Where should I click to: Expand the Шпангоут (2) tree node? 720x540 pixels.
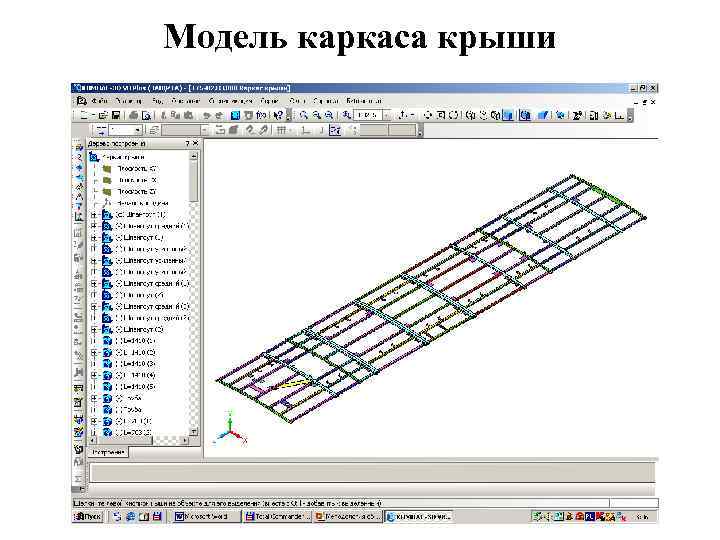[x=94, y=330]
